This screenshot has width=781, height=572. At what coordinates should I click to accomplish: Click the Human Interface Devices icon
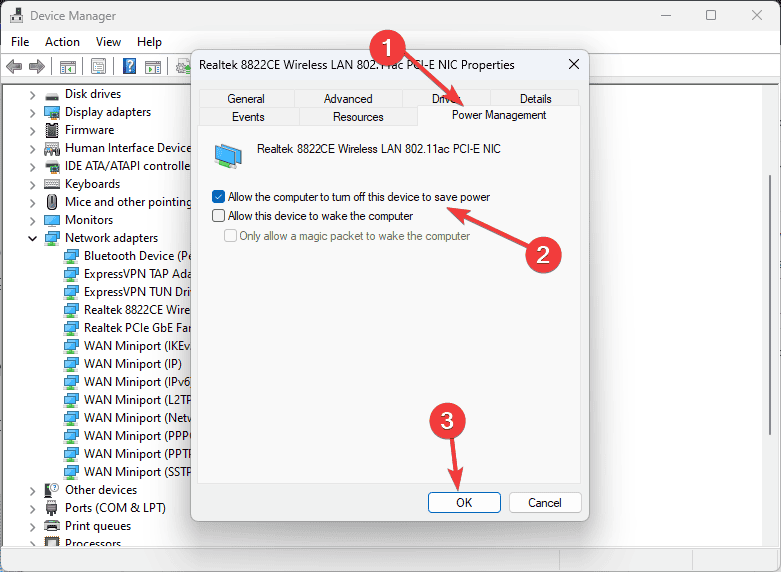(x=52, y=148)
